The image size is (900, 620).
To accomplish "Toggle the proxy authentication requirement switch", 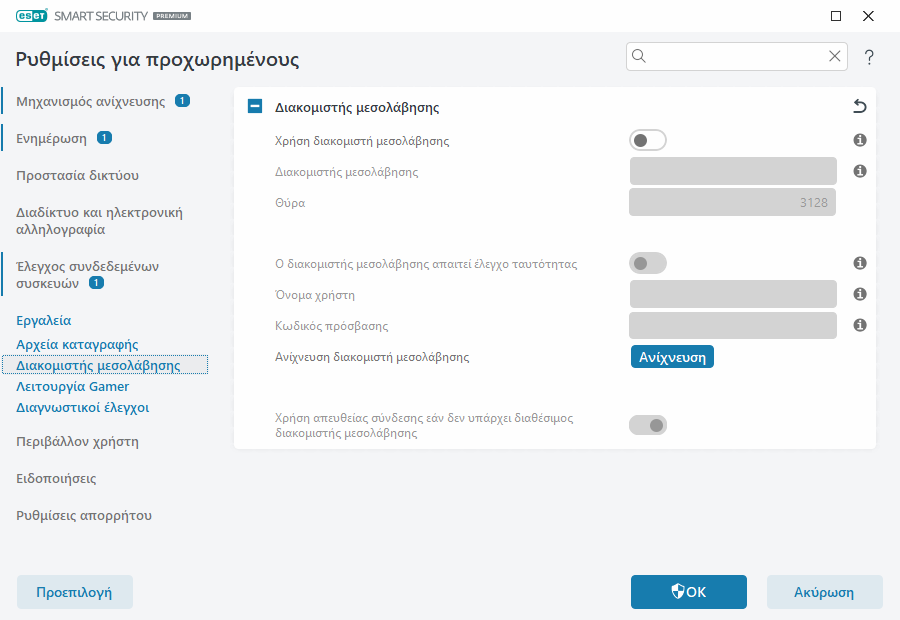I will pos(647,262).
